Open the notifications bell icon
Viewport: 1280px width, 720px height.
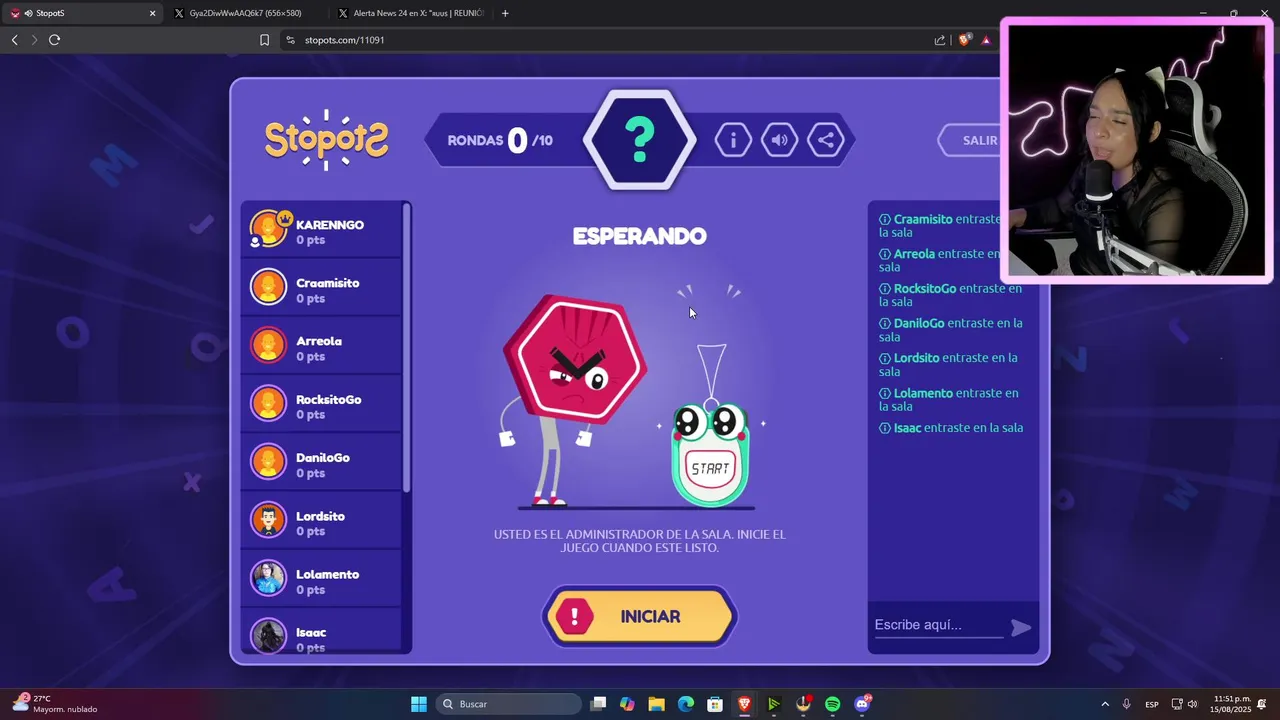(x=1262, y=704)
